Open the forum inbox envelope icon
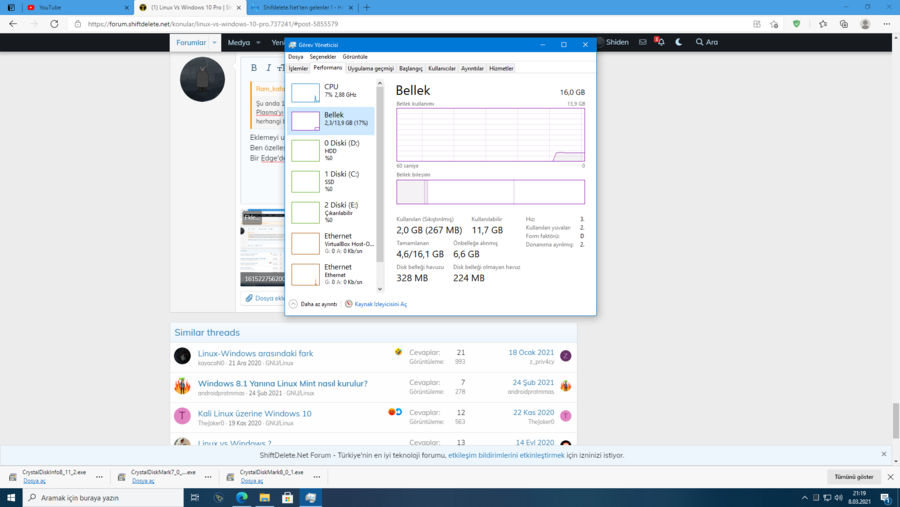The height and width of the screenshot is (507, 900). (x=642, y=42)
